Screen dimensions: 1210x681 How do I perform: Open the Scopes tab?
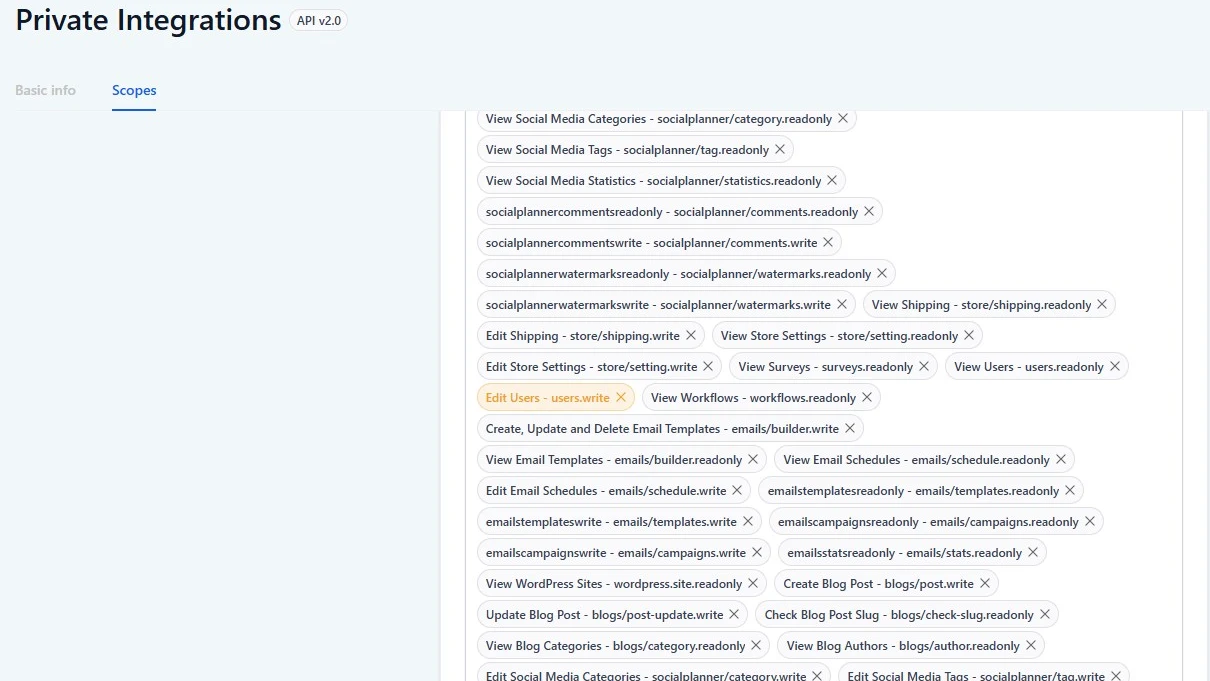pos(134,90)
